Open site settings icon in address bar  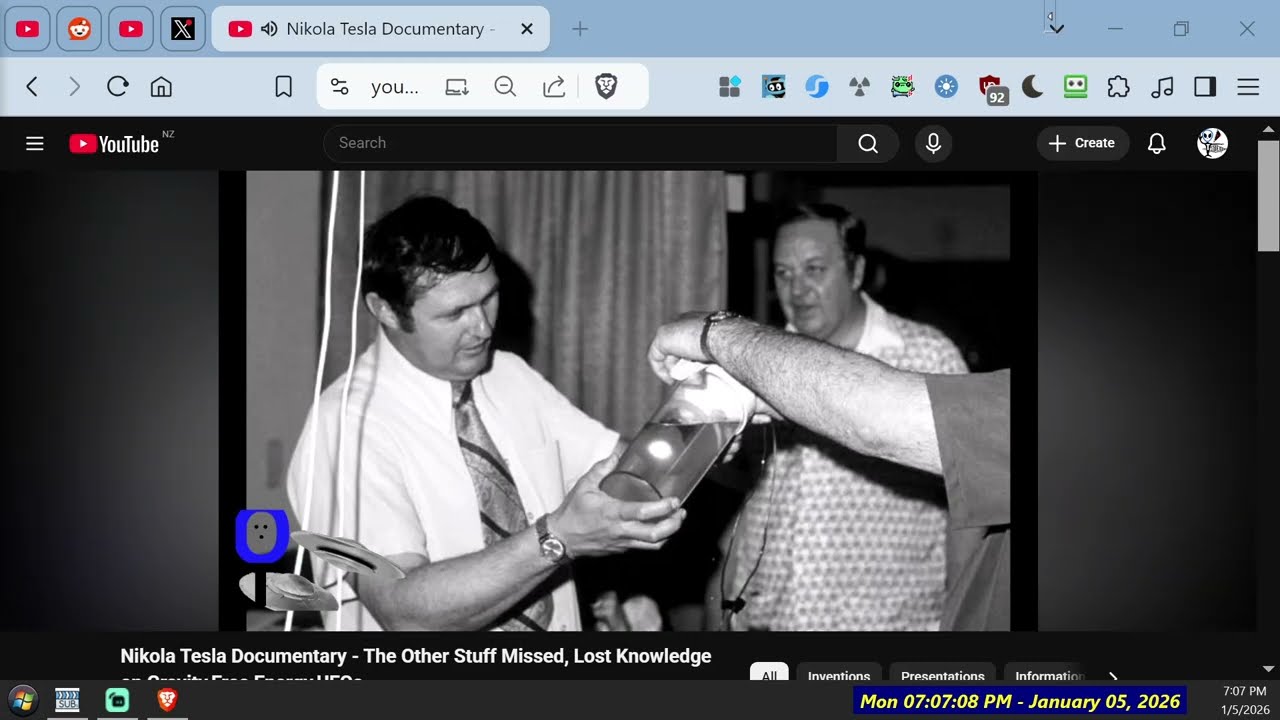340,87
